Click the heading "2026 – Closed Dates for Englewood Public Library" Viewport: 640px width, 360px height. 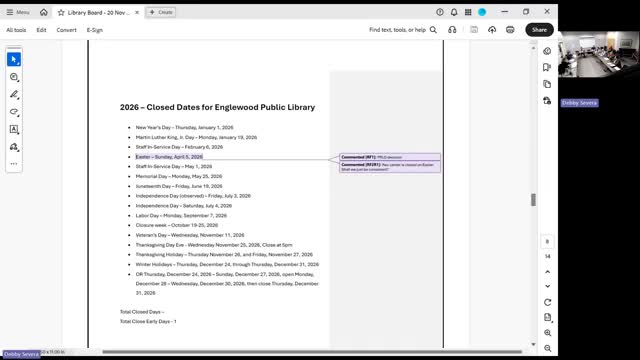[x=217, y=107]
